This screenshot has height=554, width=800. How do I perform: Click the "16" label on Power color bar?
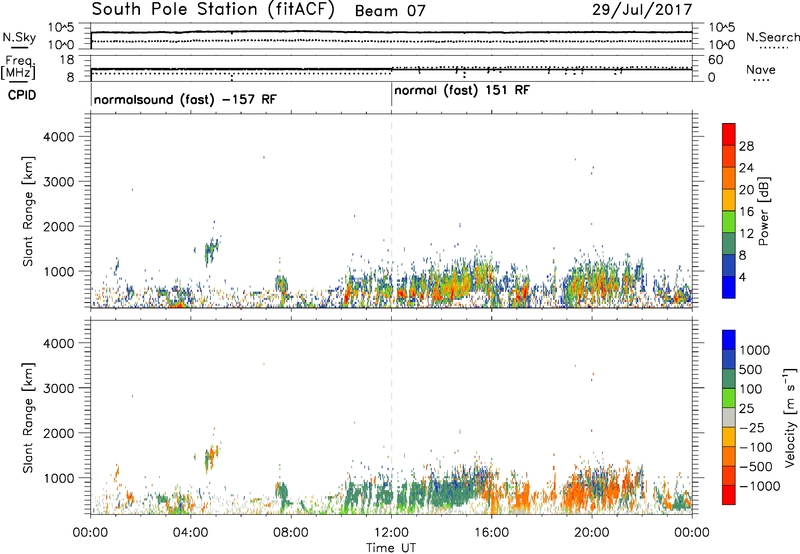coord(746,212)
